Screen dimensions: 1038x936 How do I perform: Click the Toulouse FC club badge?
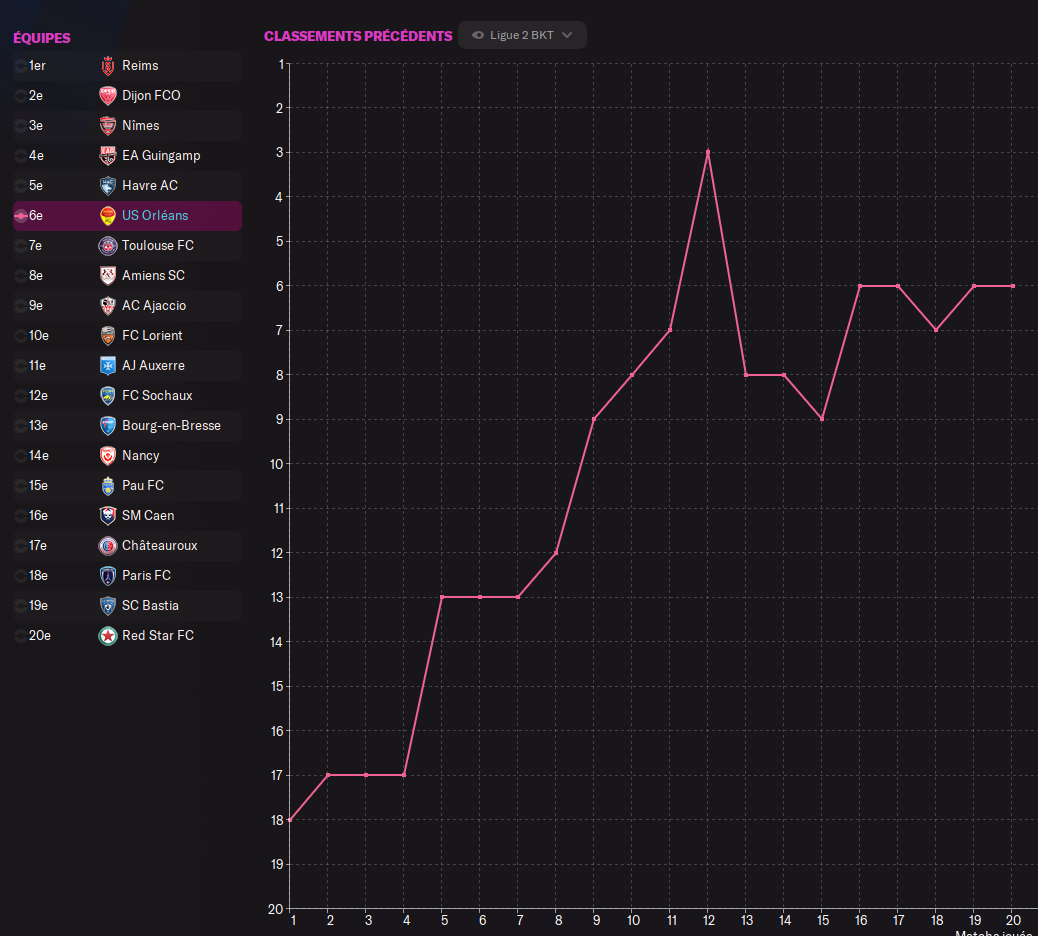pyautogui.click(x=107, y=246)
